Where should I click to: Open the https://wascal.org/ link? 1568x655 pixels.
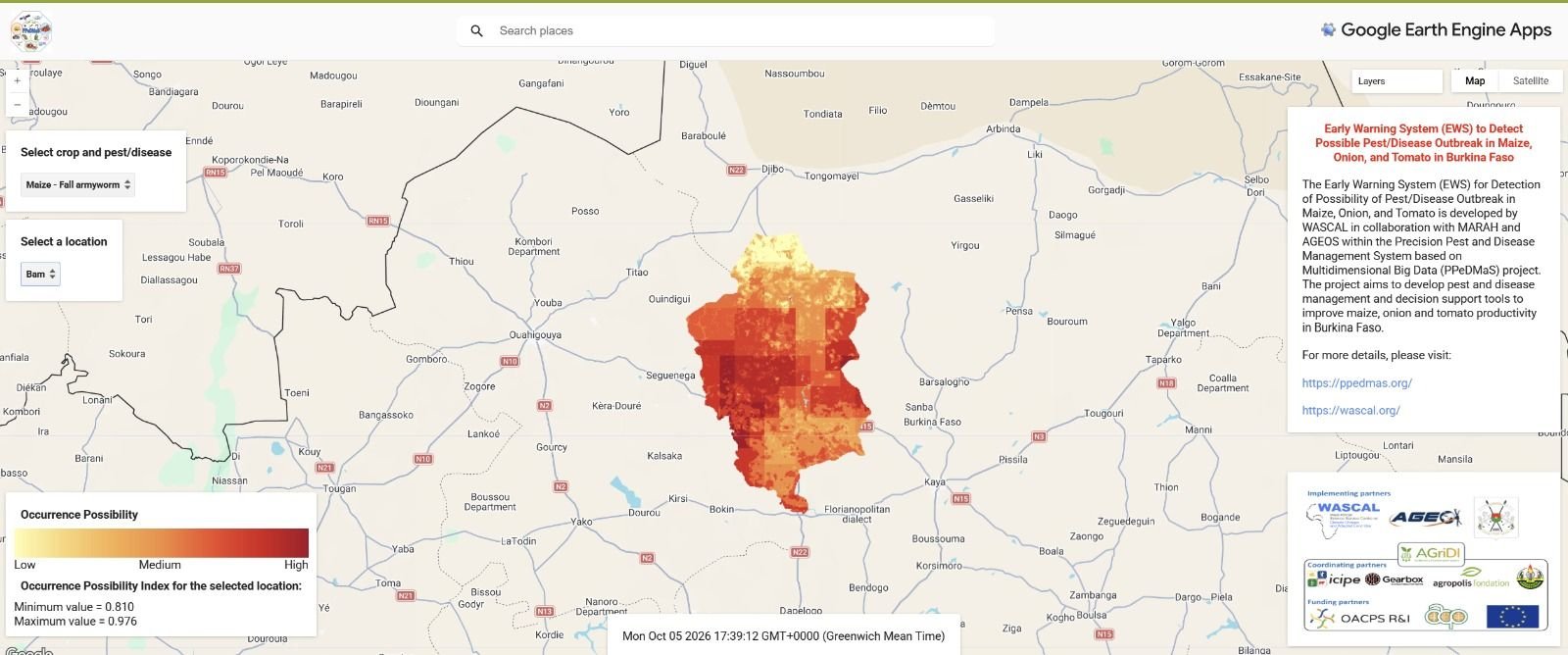1350,411
